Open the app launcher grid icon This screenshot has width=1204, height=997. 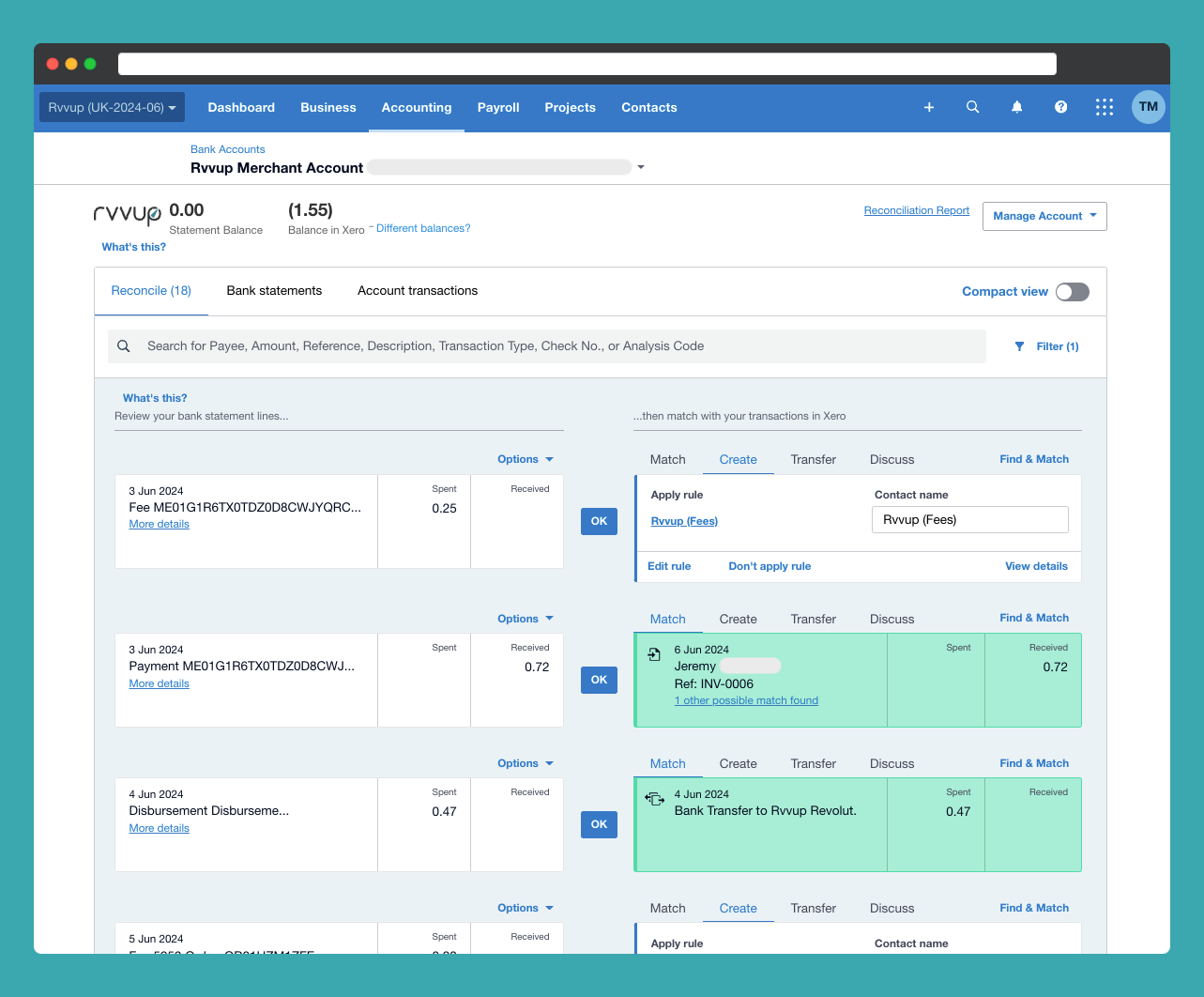tap(1105, 107)
